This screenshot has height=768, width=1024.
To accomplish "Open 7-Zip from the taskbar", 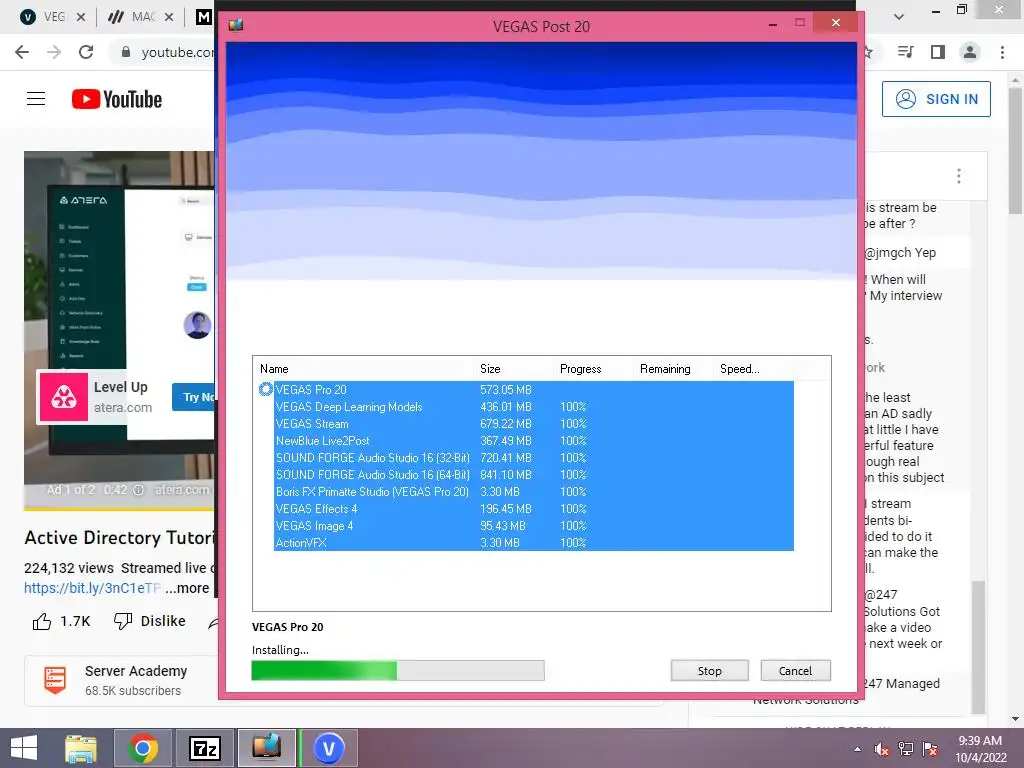I will (204, 748).
